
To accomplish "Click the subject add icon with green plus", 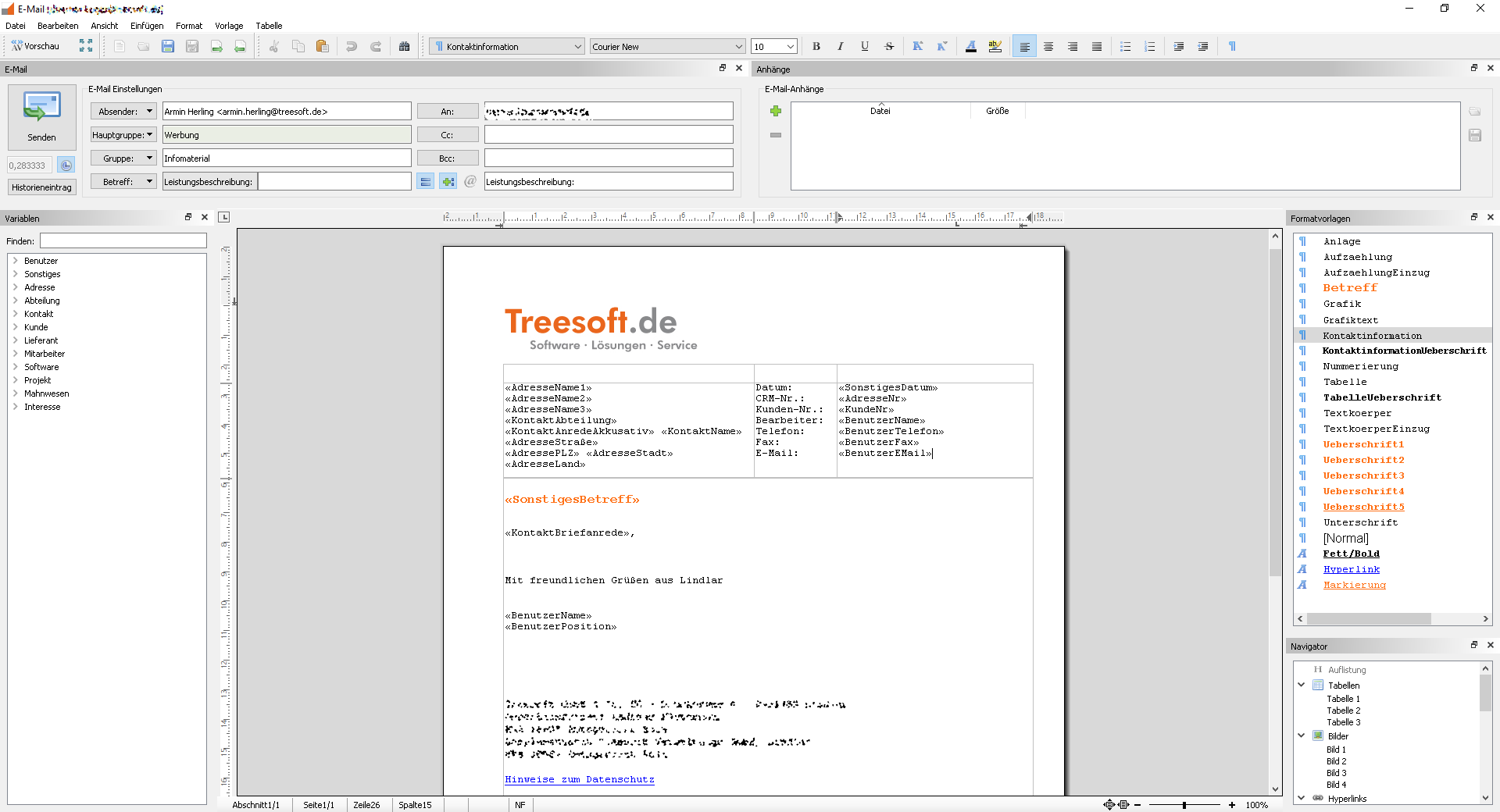I will click(448, 182).
